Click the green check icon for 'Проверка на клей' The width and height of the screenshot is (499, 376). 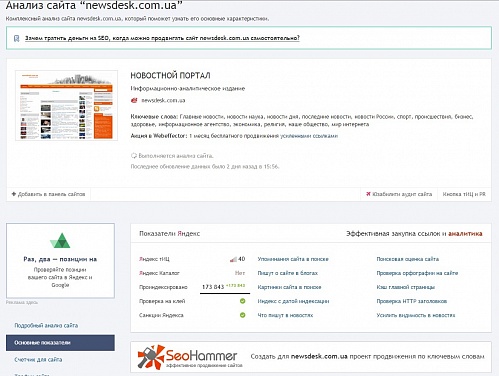(243, 301)
